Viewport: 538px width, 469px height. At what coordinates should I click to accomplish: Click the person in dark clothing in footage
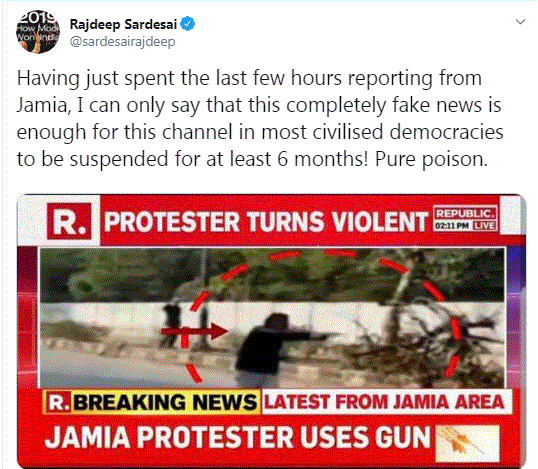point(271,347)
